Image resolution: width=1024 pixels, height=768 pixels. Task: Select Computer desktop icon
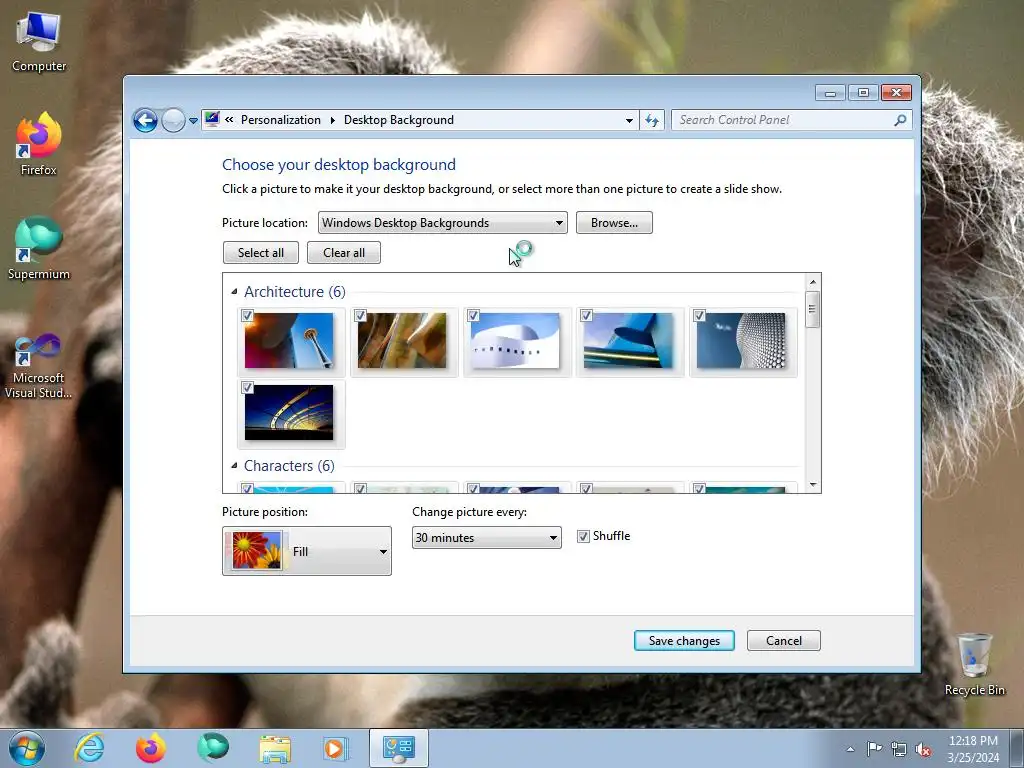tap(39, 43)
